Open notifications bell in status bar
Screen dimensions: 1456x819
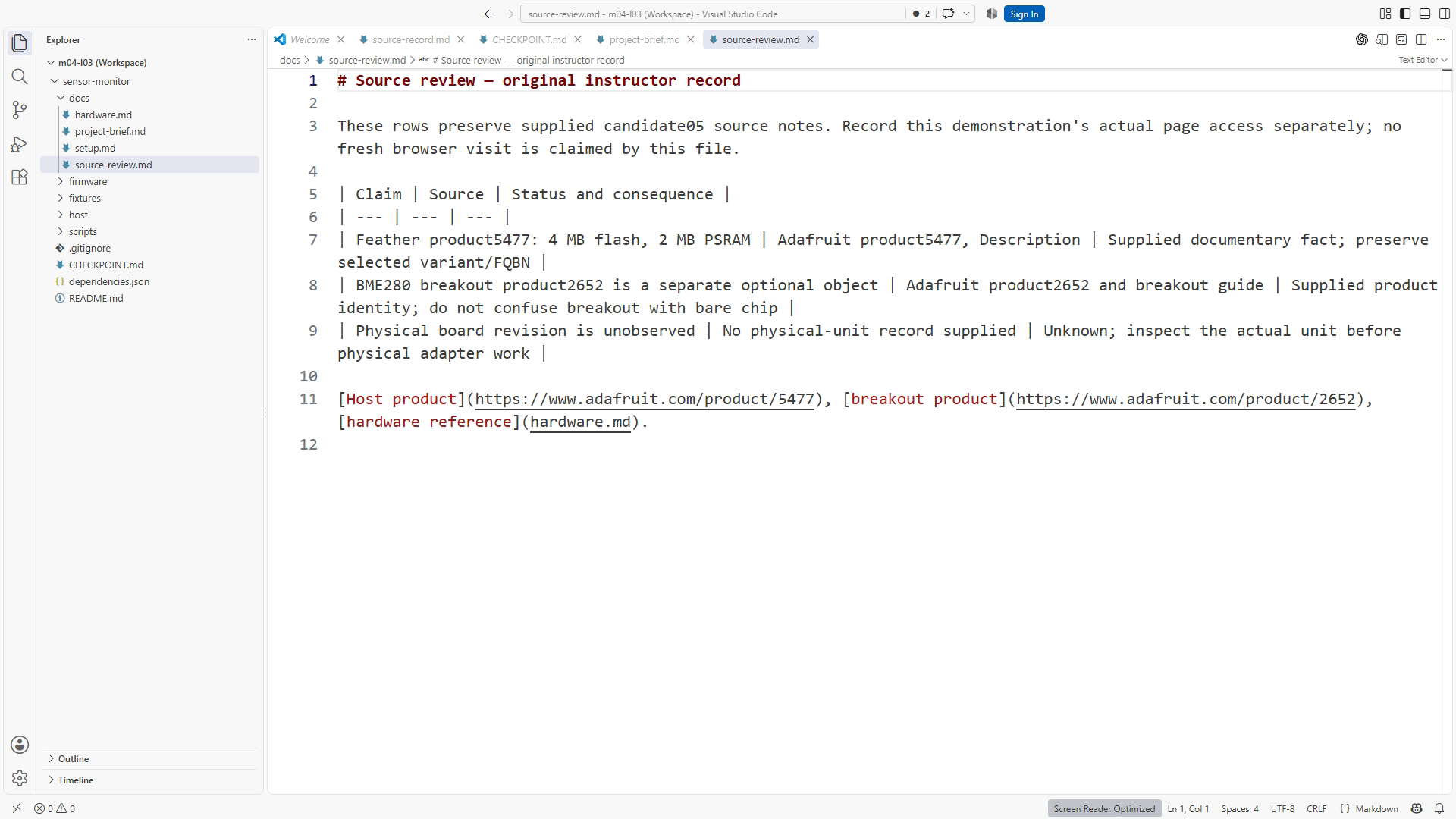1439,808
